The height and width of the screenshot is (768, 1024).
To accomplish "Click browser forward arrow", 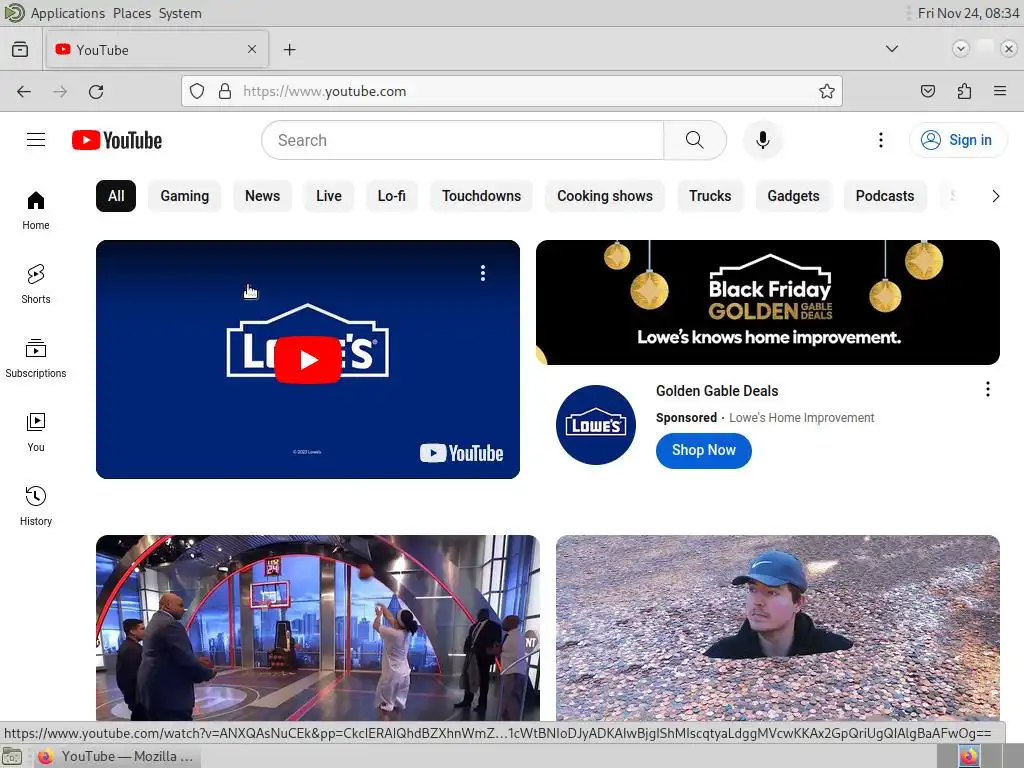I will (x=60, y=91).
